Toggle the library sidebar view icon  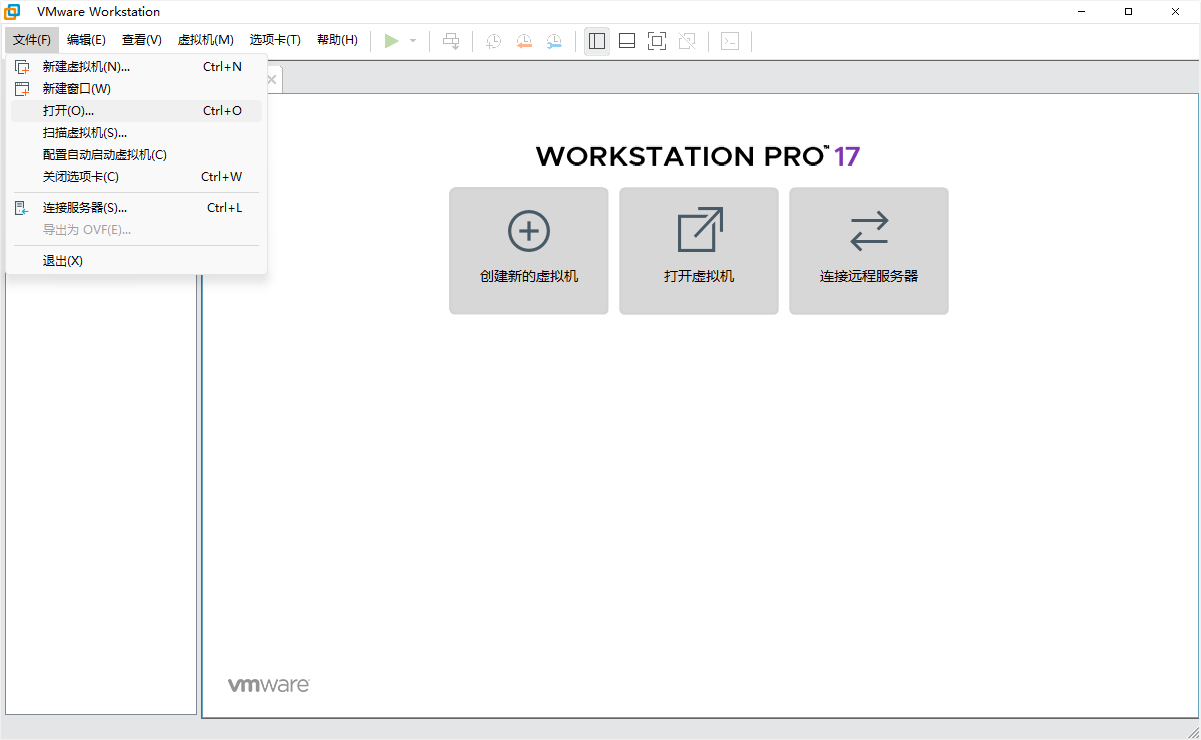pos(597,41)
